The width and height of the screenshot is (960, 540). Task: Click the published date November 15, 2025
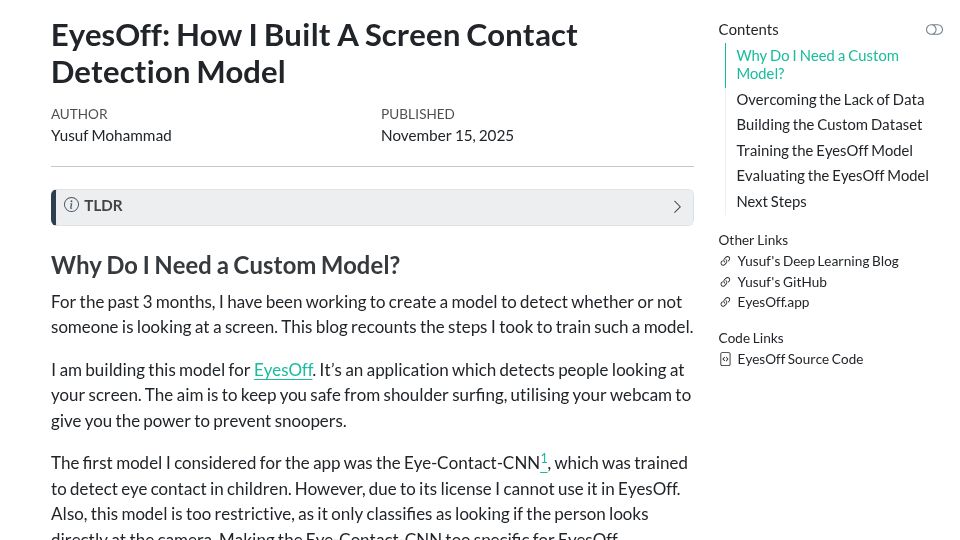pos(447,136)
